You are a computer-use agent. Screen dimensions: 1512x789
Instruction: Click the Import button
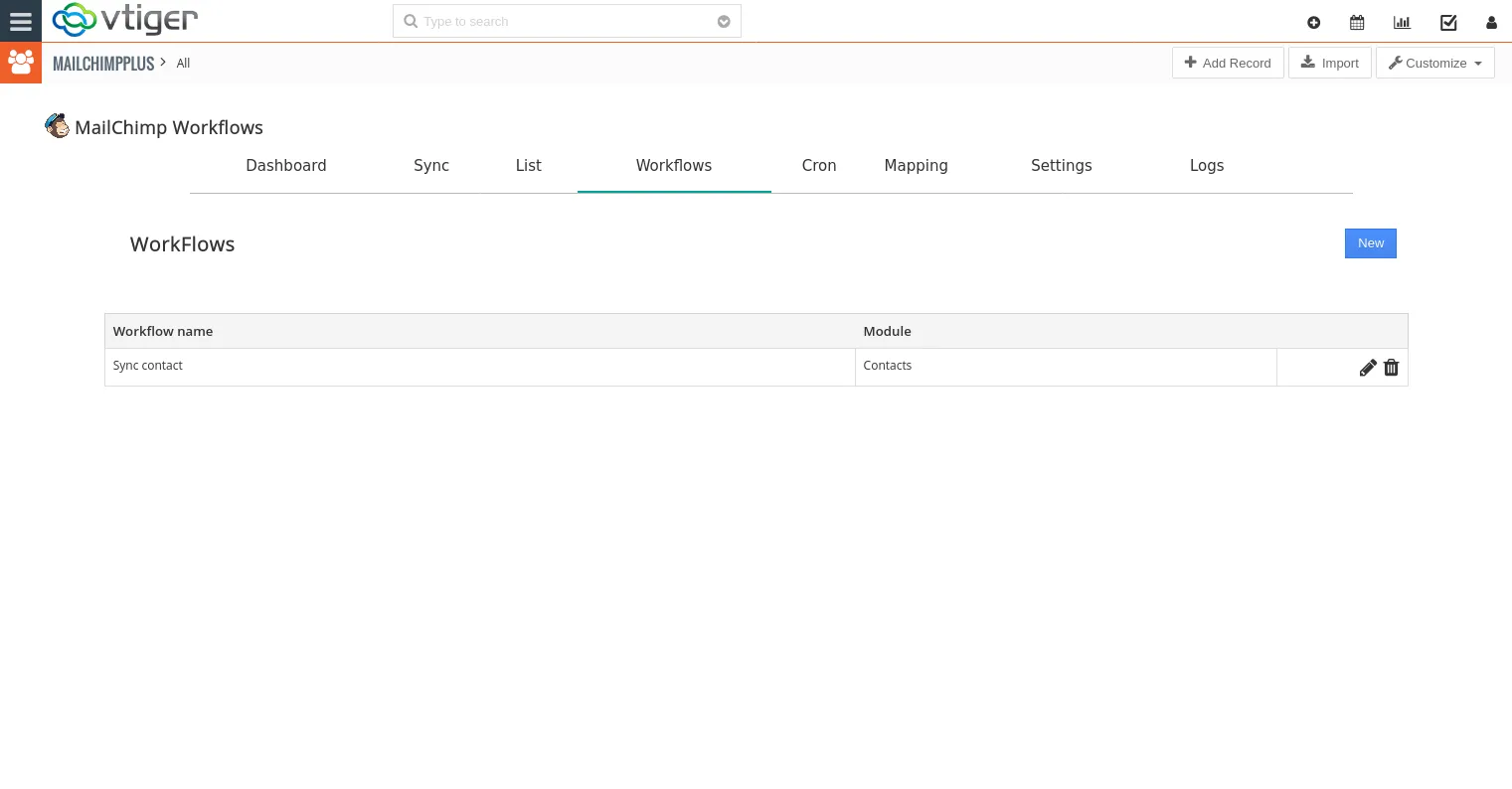tap(1330, 63)
